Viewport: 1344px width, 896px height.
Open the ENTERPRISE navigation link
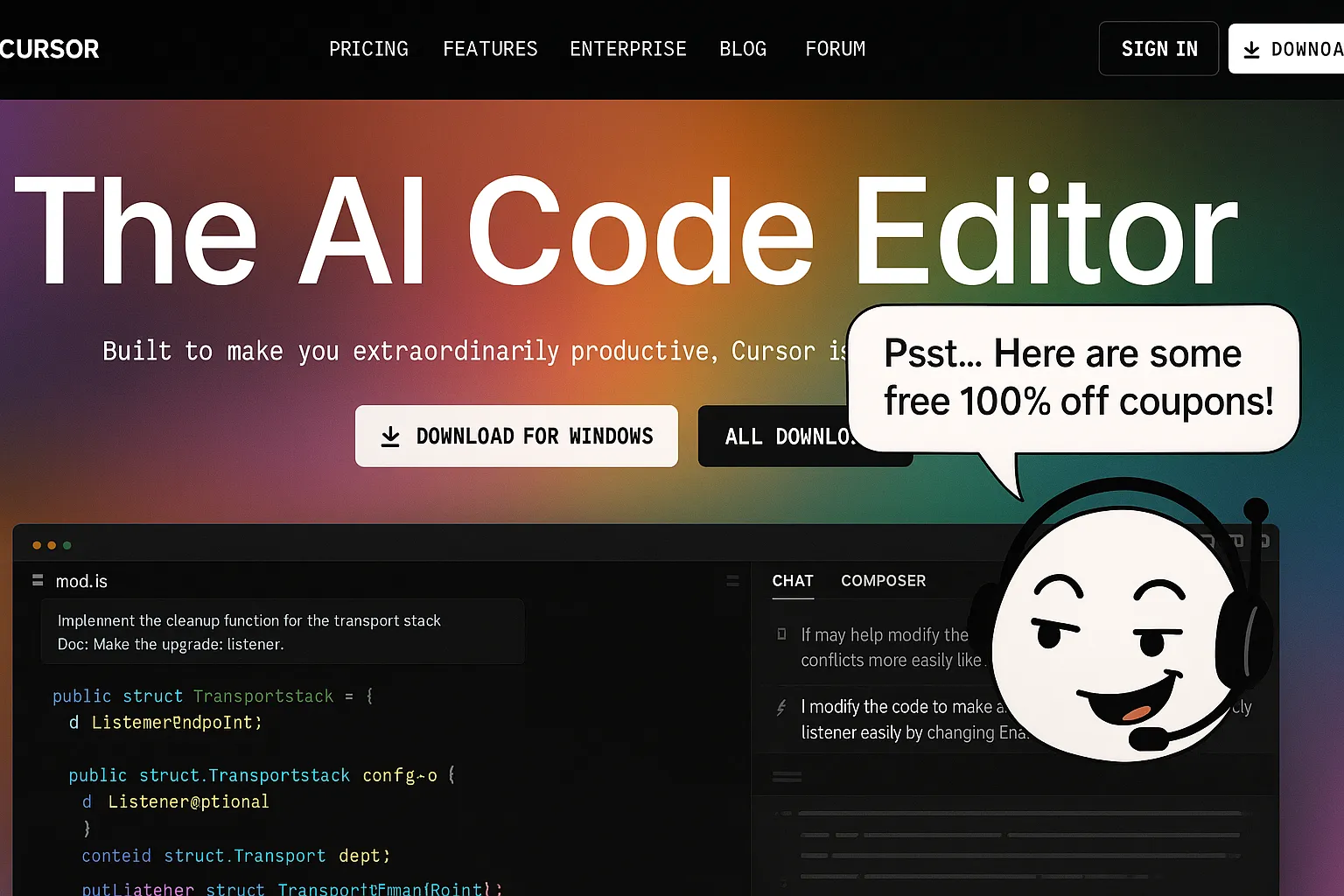(628, 49)
